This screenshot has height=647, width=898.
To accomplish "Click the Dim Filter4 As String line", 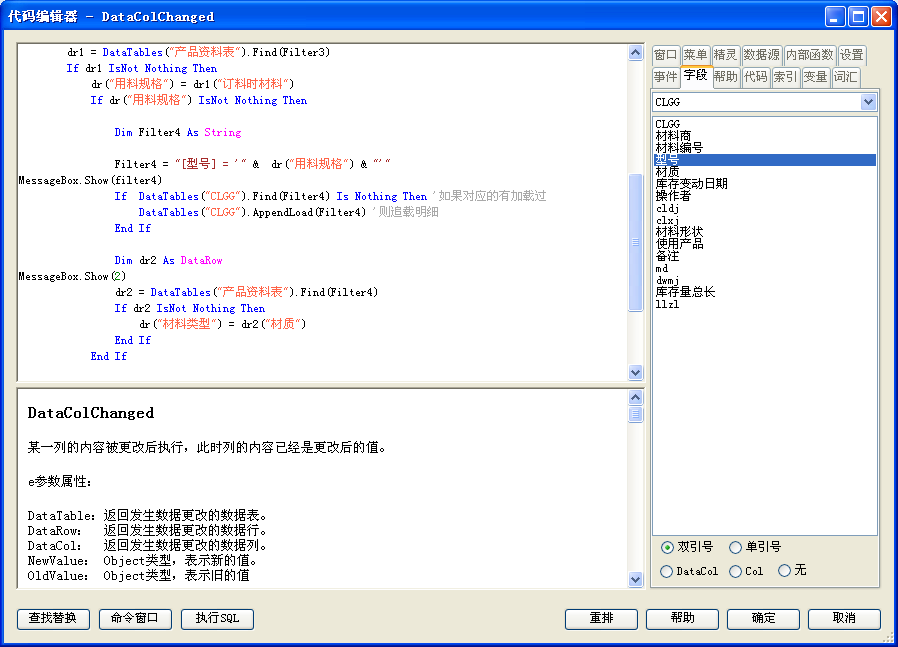I will click(178, 132).
